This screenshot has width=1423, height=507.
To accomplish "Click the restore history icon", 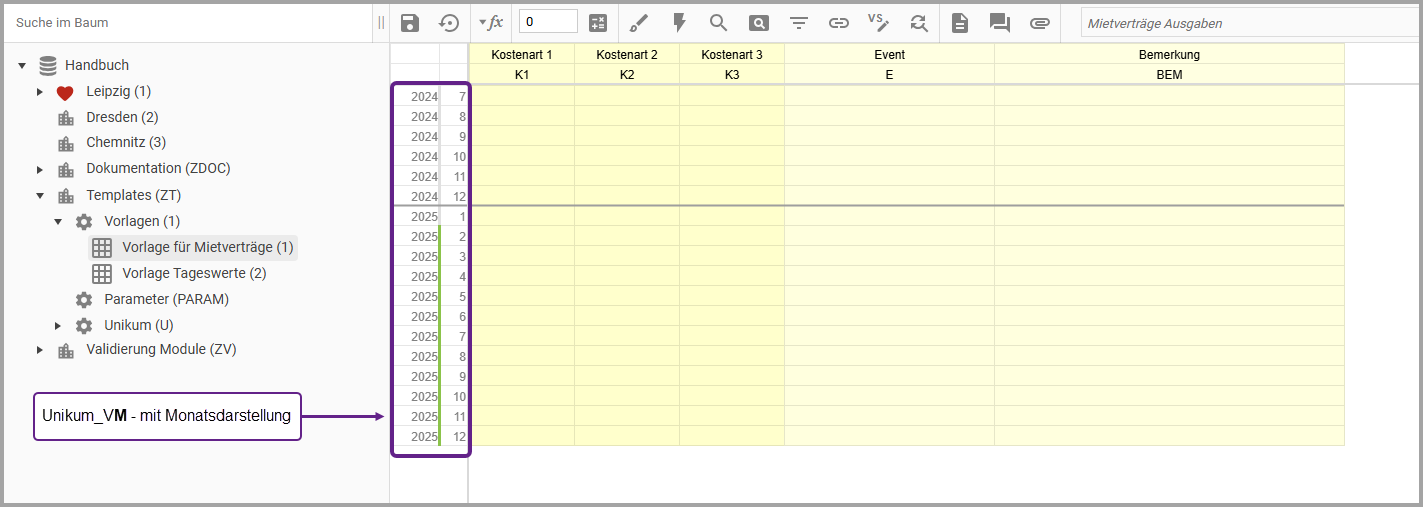I will 449,23.
